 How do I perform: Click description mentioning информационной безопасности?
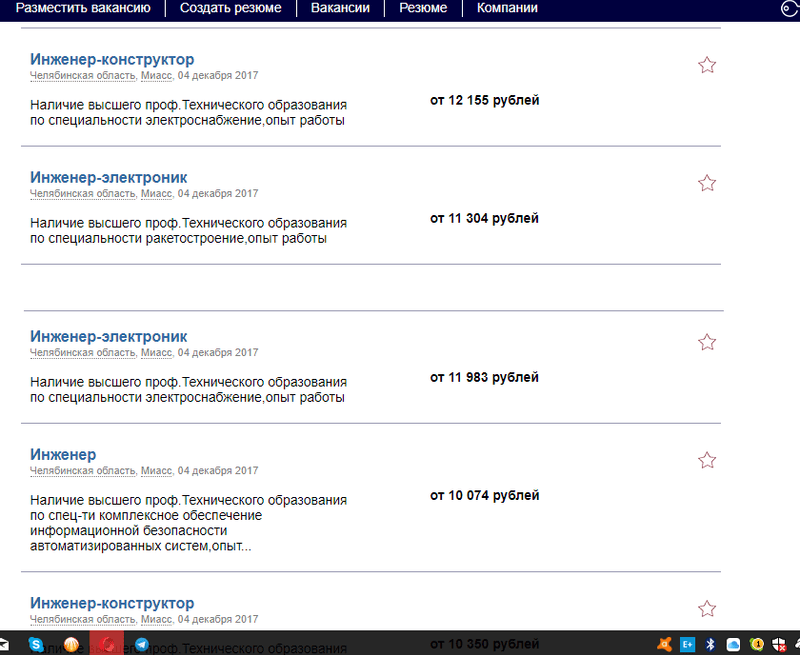(188, 523)
